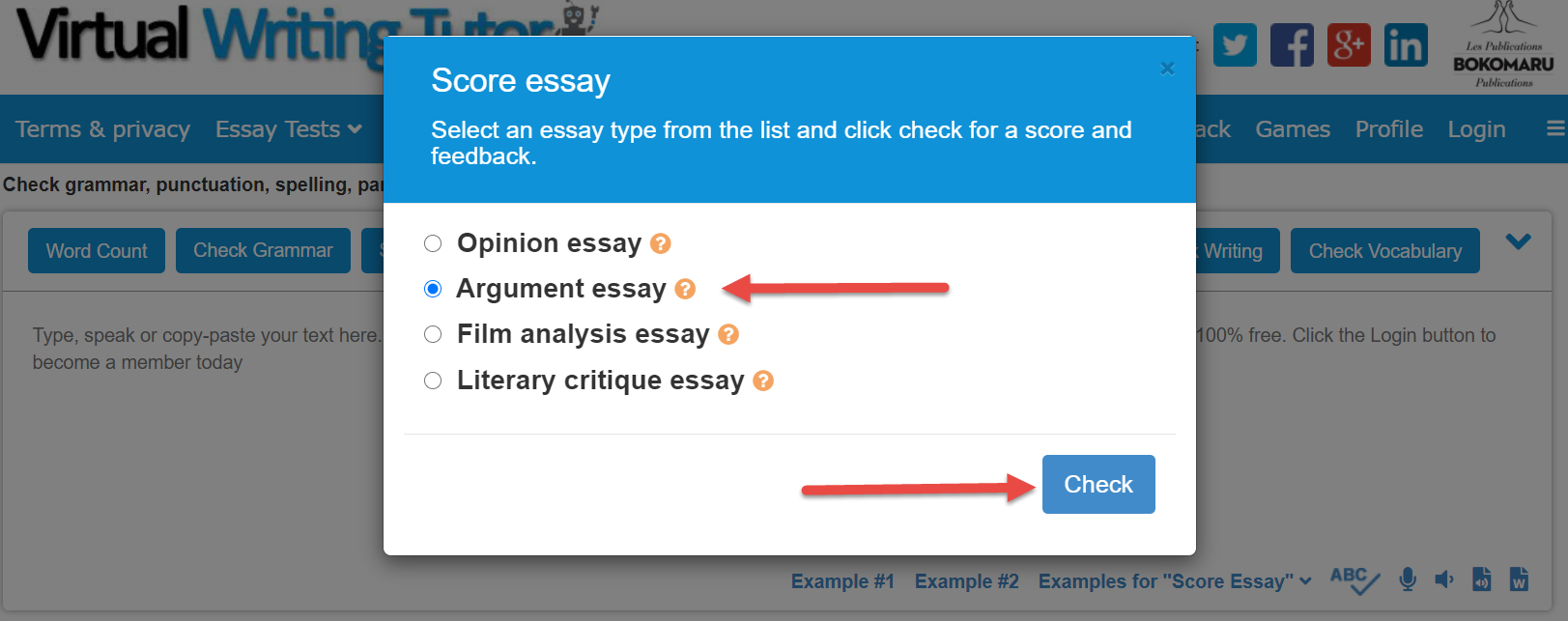Open the Games menu item
Image resolution: width=1568 pixels, height=621 pixels.
(x=1293, y=128)
